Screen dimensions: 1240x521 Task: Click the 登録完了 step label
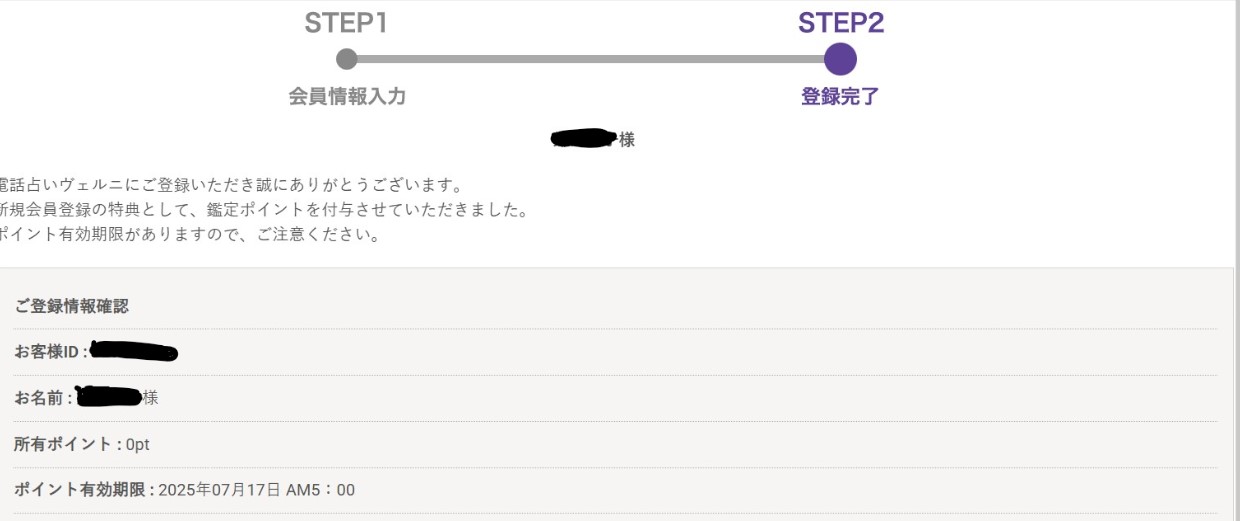[x=841, y=97]
